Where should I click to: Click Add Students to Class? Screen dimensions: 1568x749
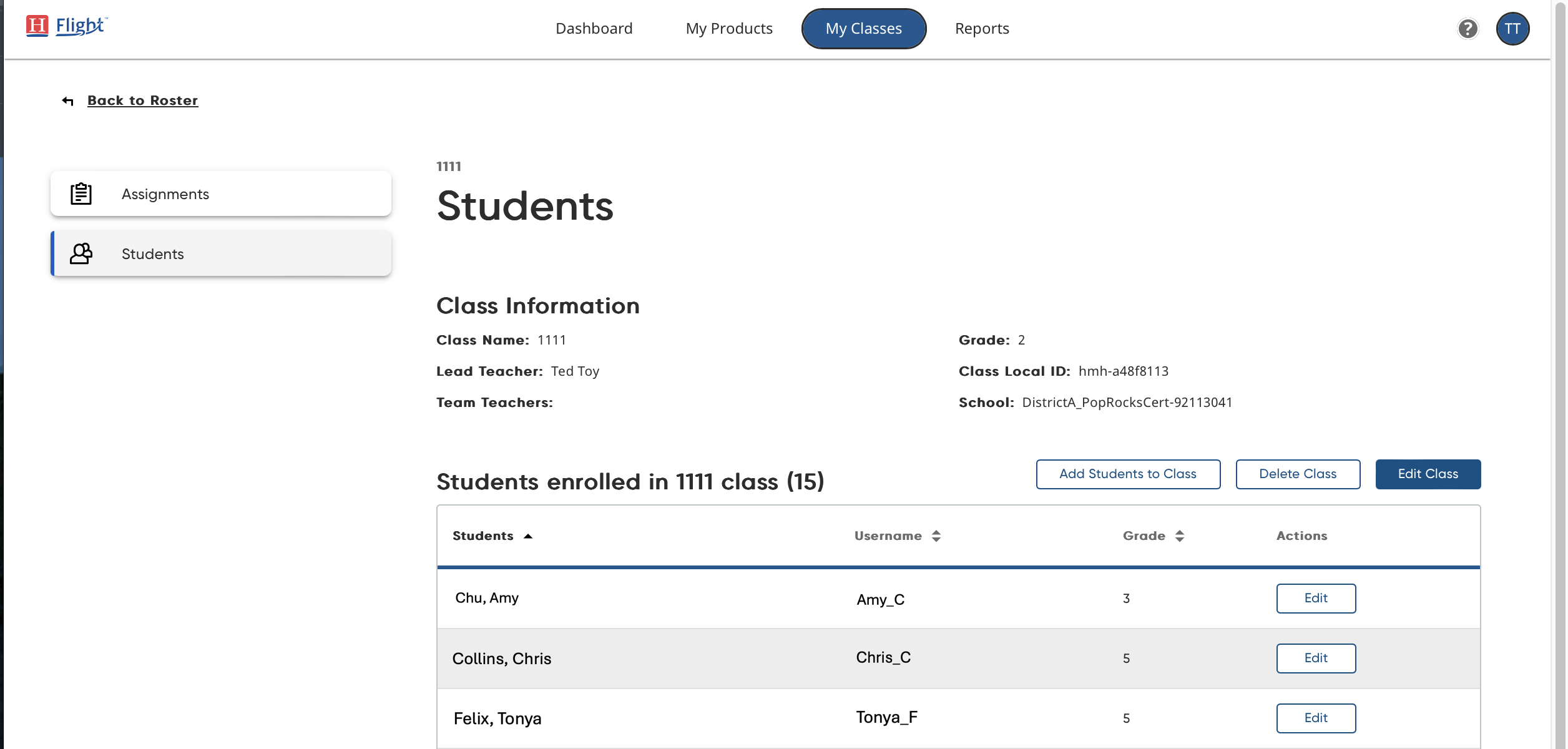[x=1127, y=474]
